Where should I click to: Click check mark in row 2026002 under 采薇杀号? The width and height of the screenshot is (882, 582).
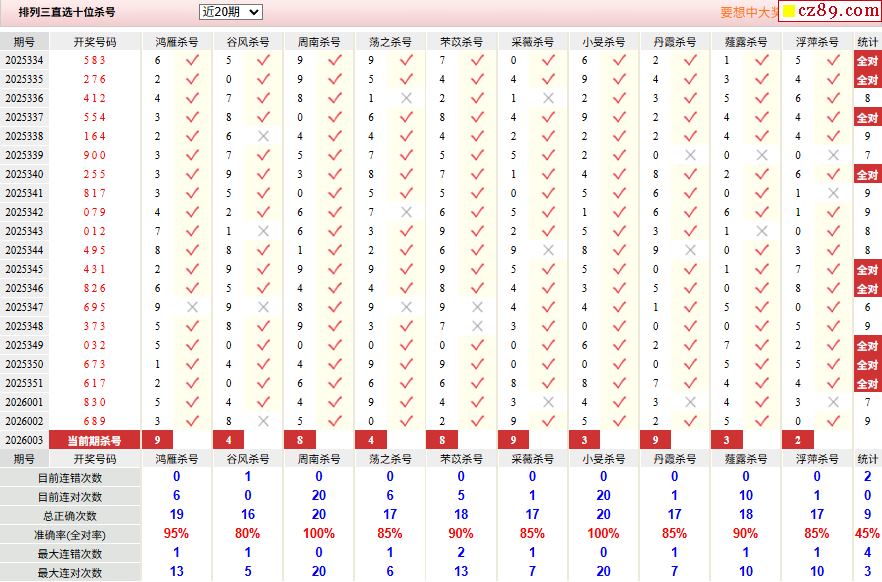point(548,421)
